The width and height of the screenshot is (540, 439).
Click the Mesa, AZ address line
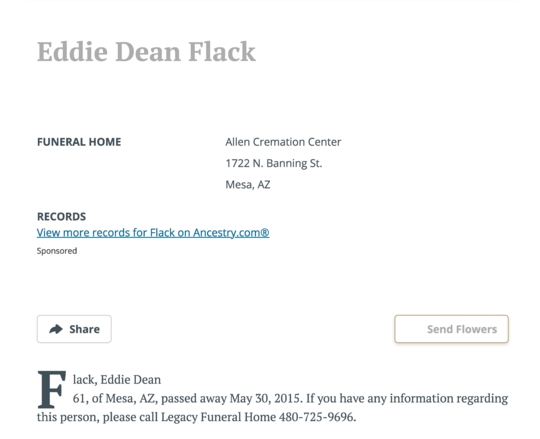tap(248, 185)
